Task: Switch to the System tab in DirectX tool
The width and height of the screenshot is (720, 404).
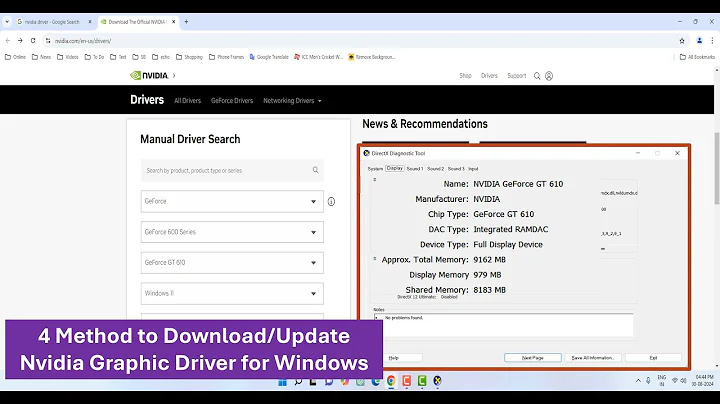Action: (375, 169)
